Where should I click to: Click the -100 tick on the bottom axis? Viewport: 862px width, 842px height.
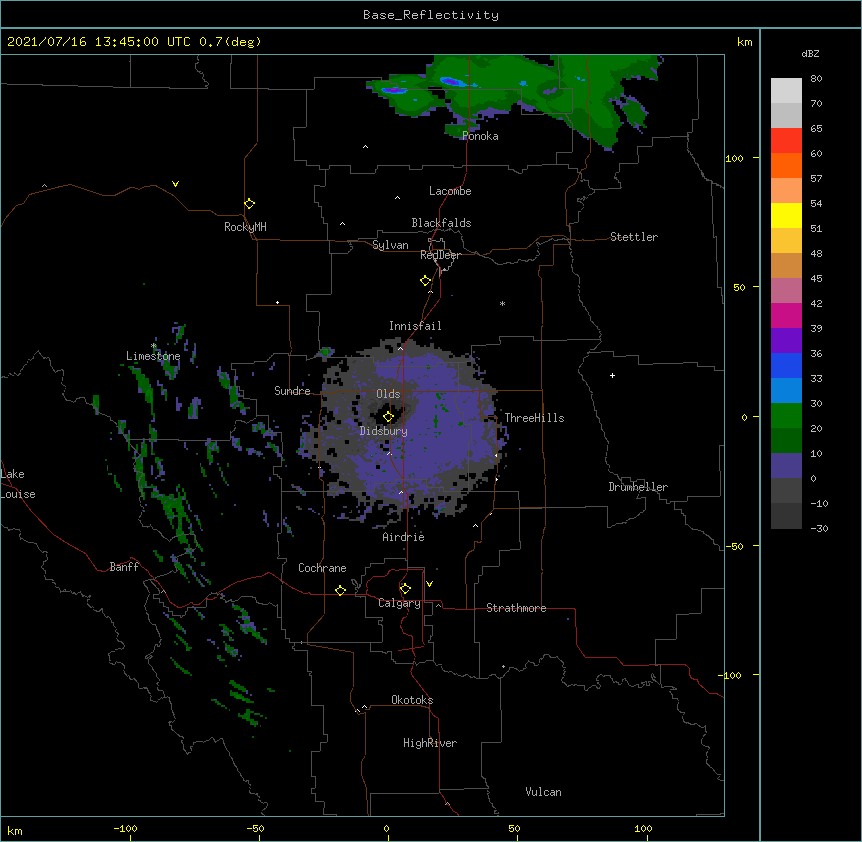(x=125, y=829)
